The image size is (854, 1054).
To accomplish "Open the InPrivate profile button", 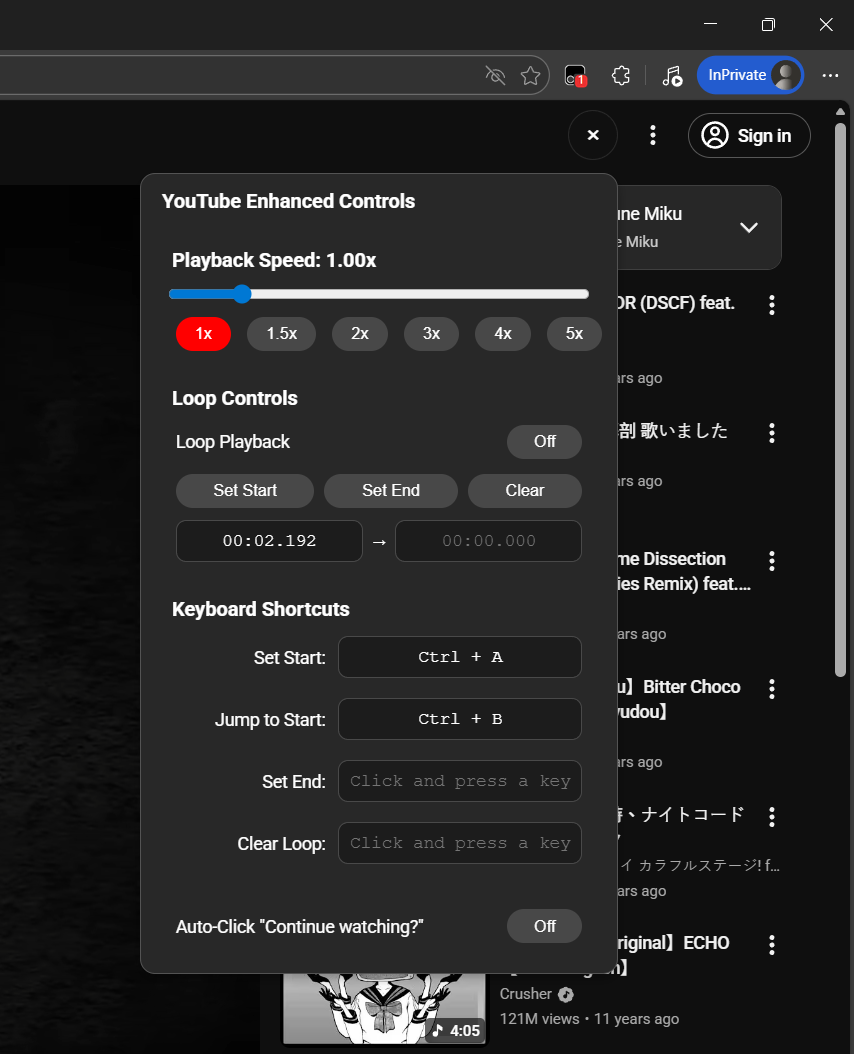I will (x=750, y=75).
